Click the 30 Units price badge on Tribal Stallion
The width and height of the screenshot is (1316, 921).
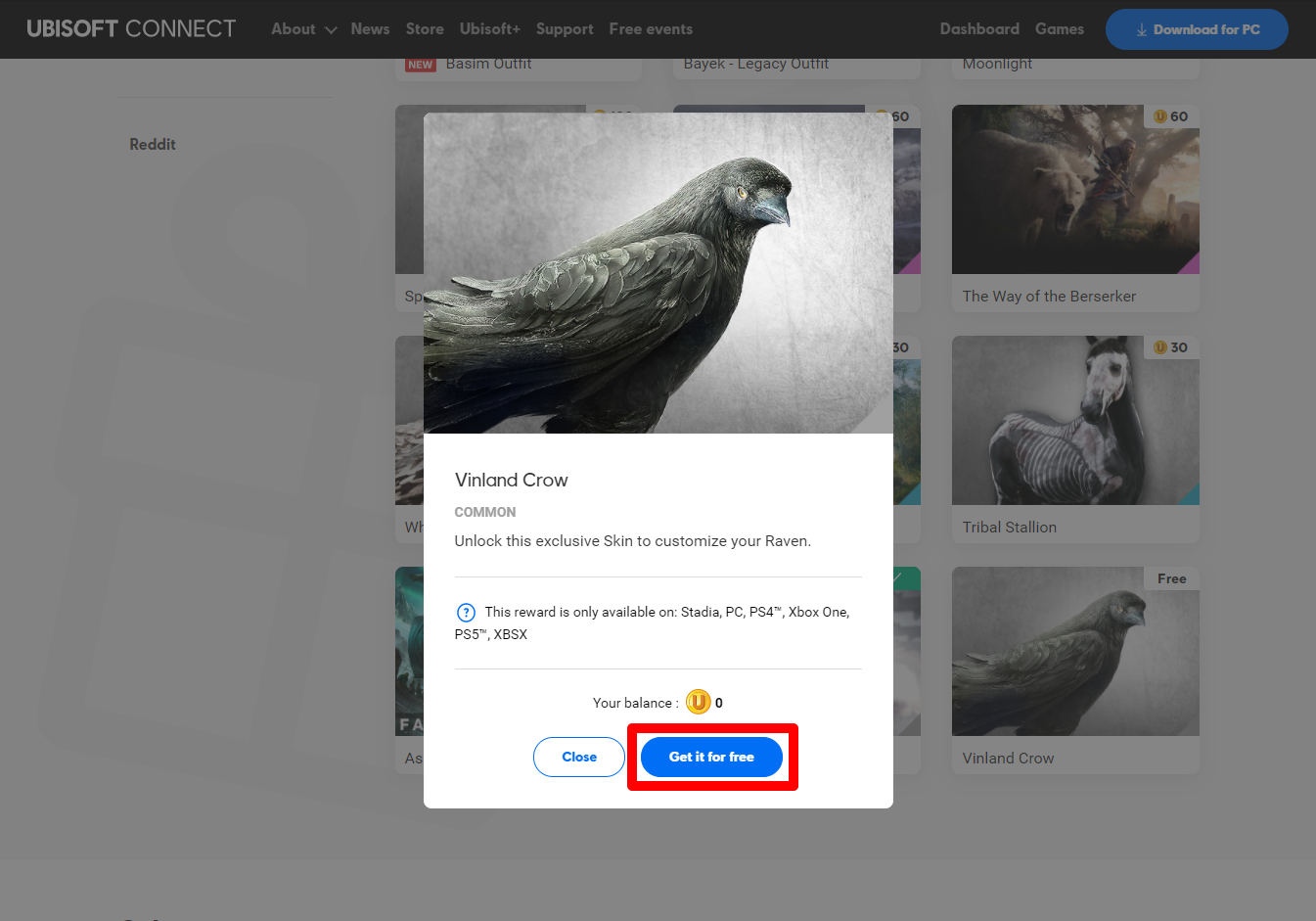pyautogui.click(x=1171, y=347)
